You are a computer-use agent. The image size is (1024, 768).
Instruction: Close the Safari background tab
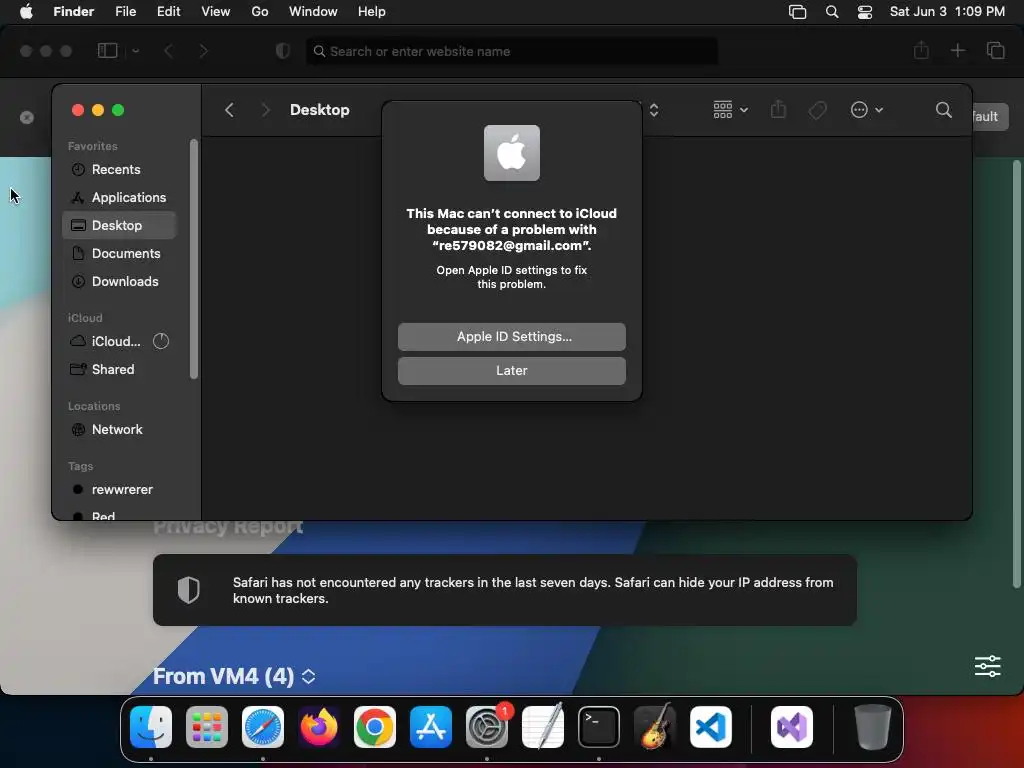[27, 118]
